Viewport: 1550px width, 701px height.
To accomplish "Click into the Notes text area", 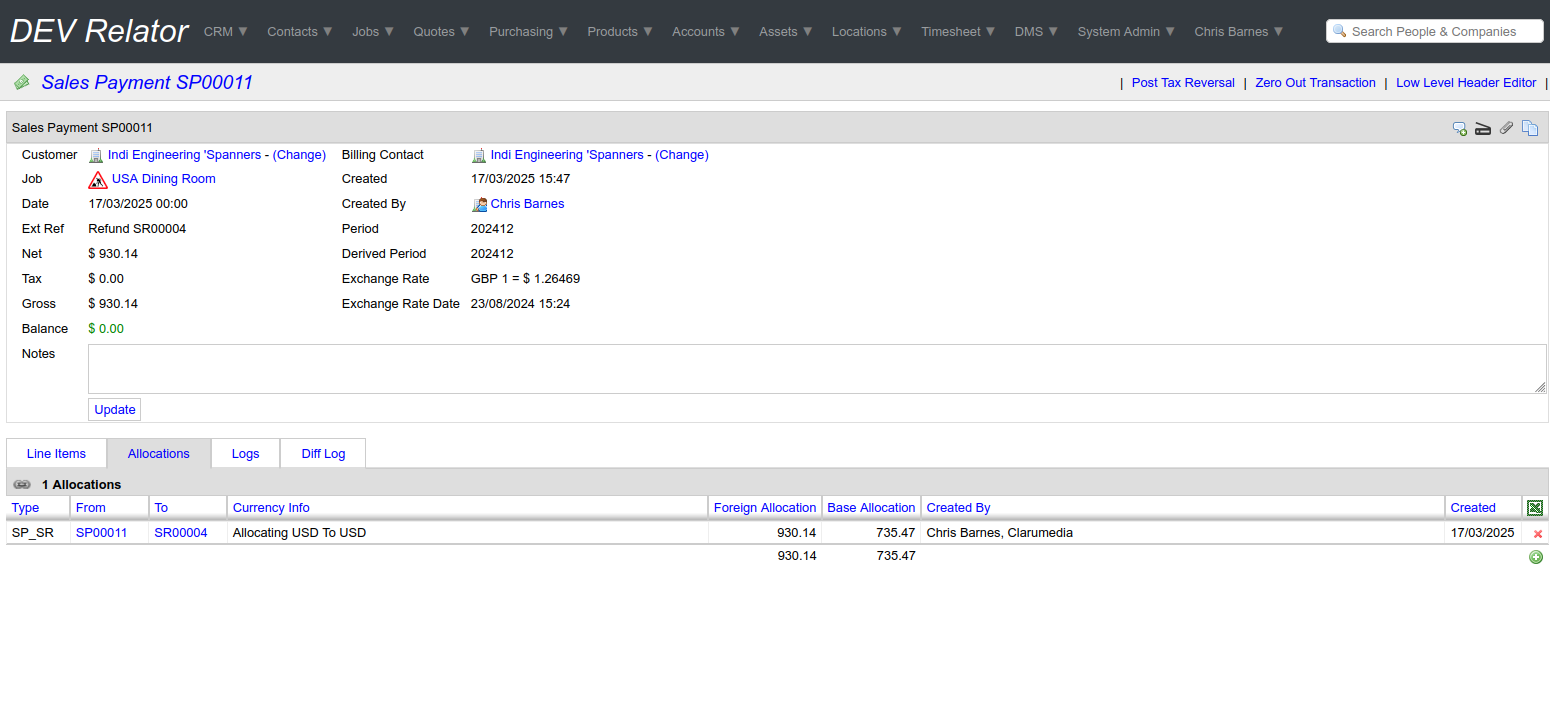I will coord(817,369).
